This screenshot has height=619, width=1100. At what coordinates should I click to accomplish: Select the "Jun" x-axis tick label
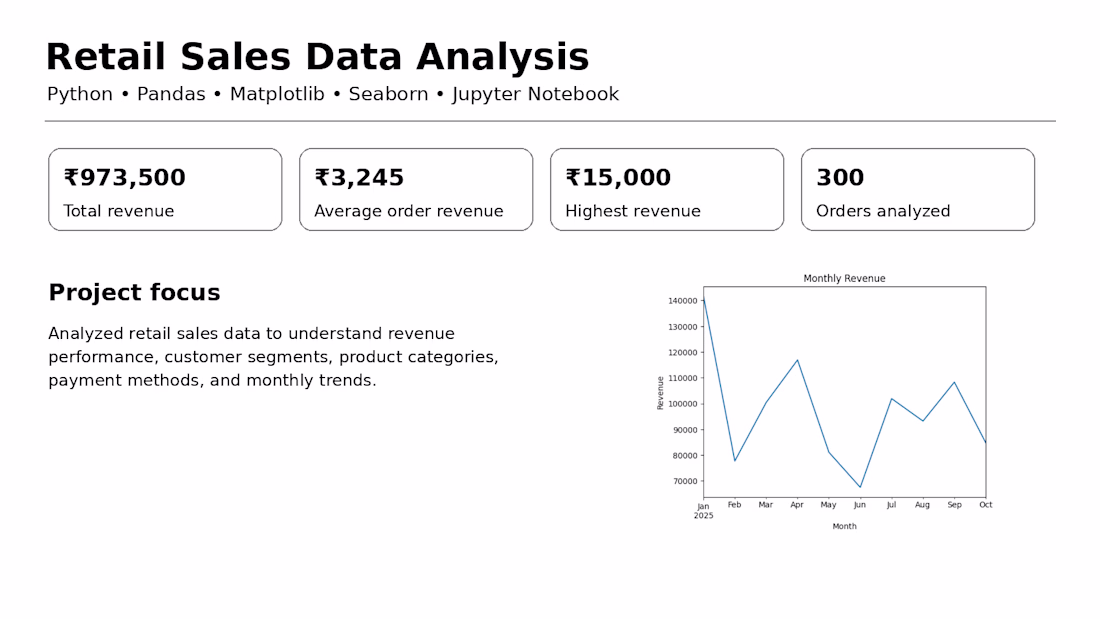tap(860, 505)
